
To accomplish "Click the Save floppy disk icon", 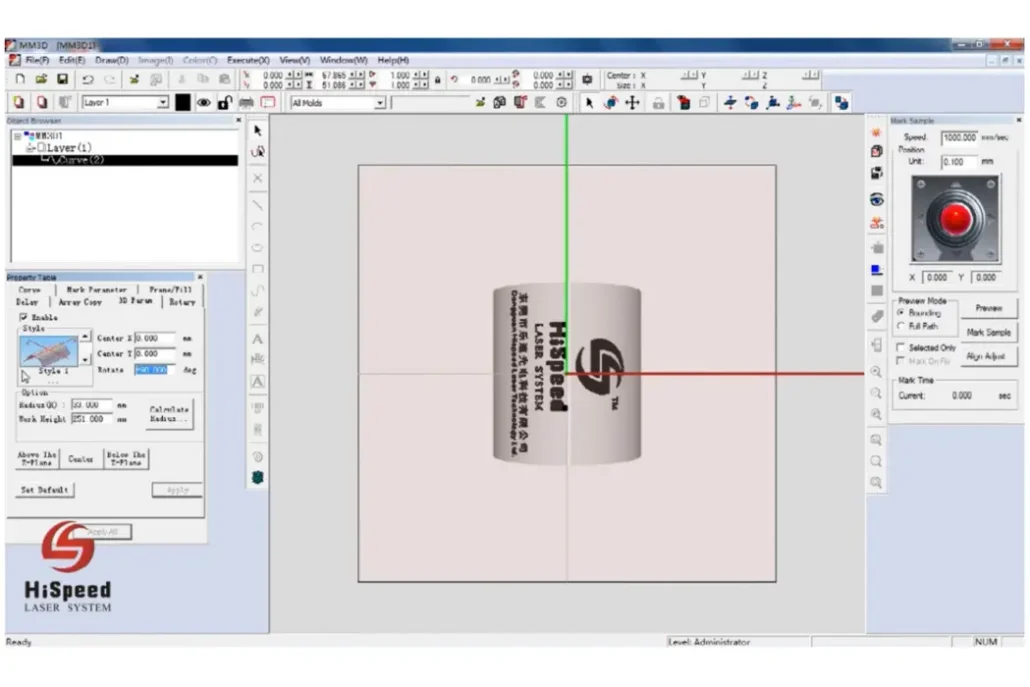I will pos(62,79).
